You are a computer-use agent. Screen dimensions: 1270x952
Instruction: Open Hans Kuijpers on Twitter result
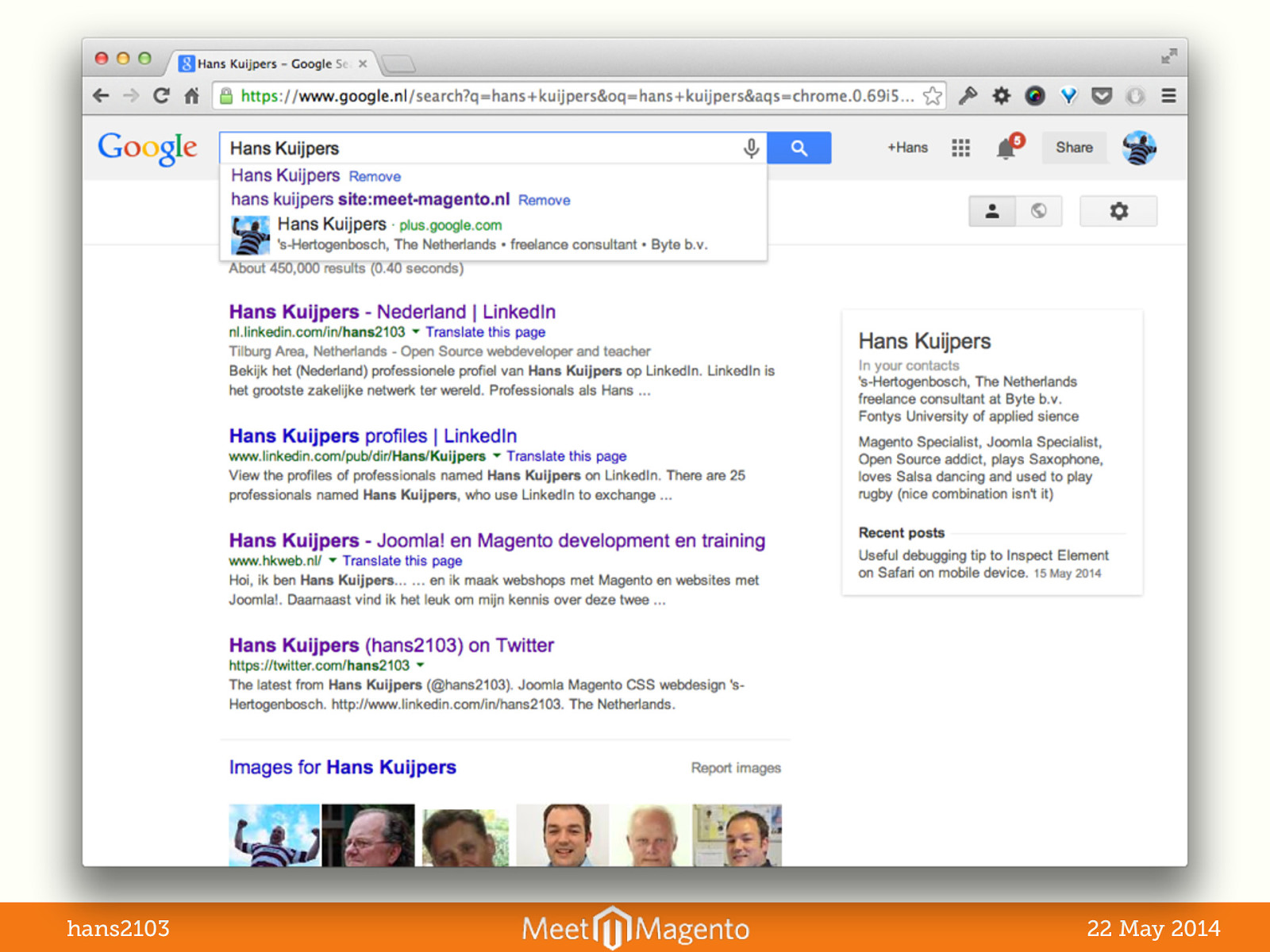click(x=391, y=645)
